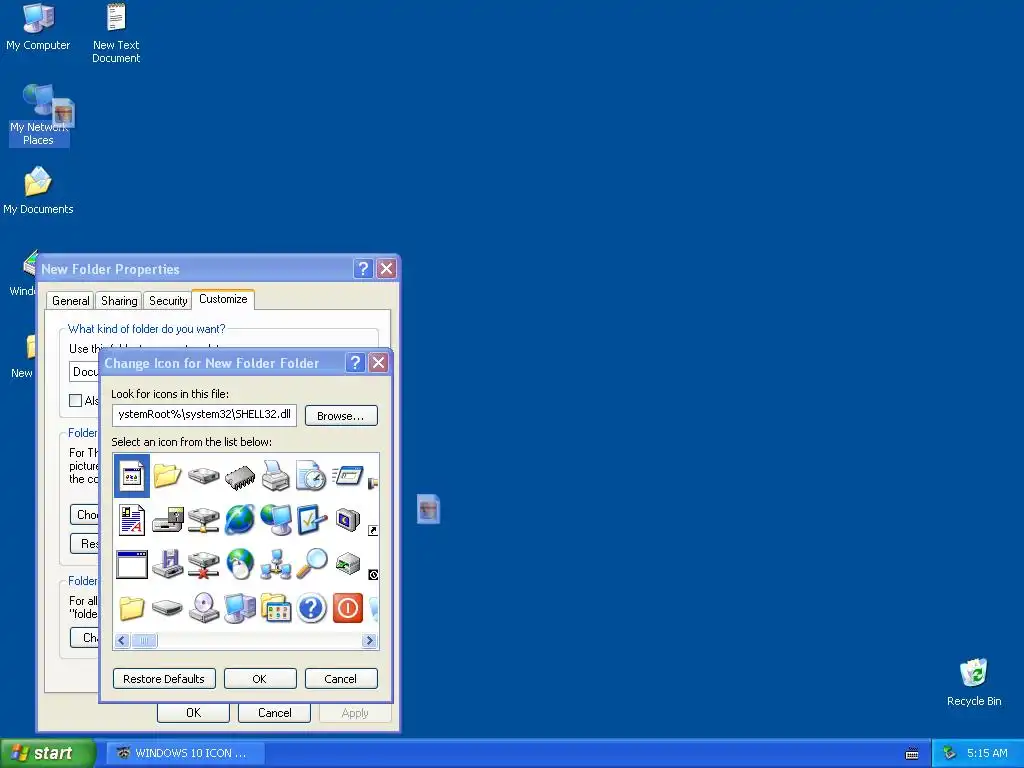The image size is (1024, 768).
Task: Click the WINDOWS 10 ICON taskbar button
Action: click(185, 753)
